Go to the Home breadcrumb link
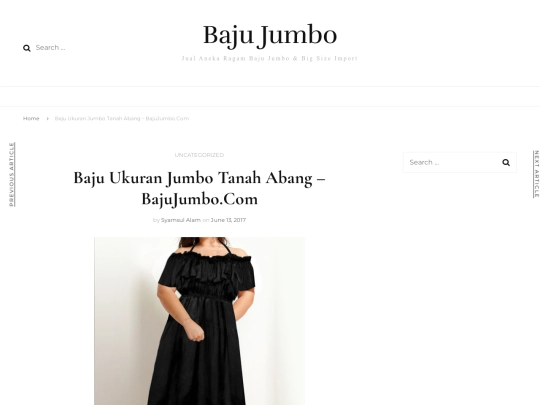Screen dimensions: 540x405 (x=31, y=118)
